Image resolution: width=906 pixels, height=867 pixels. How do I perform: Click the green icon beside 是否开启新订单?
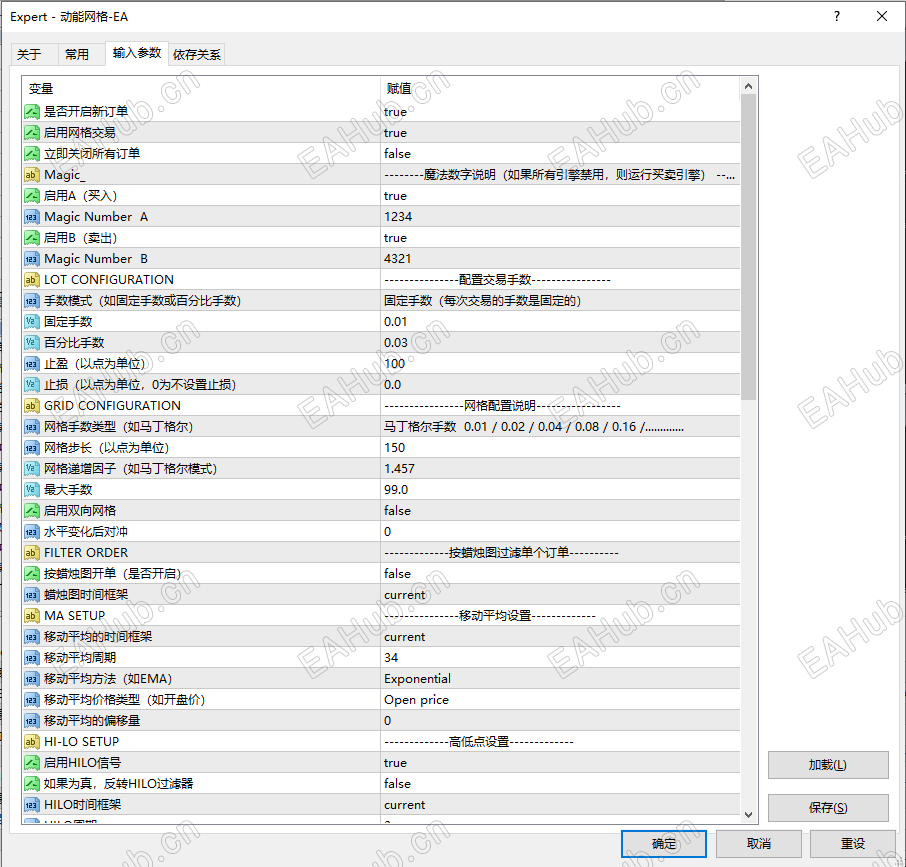[31, 111]
